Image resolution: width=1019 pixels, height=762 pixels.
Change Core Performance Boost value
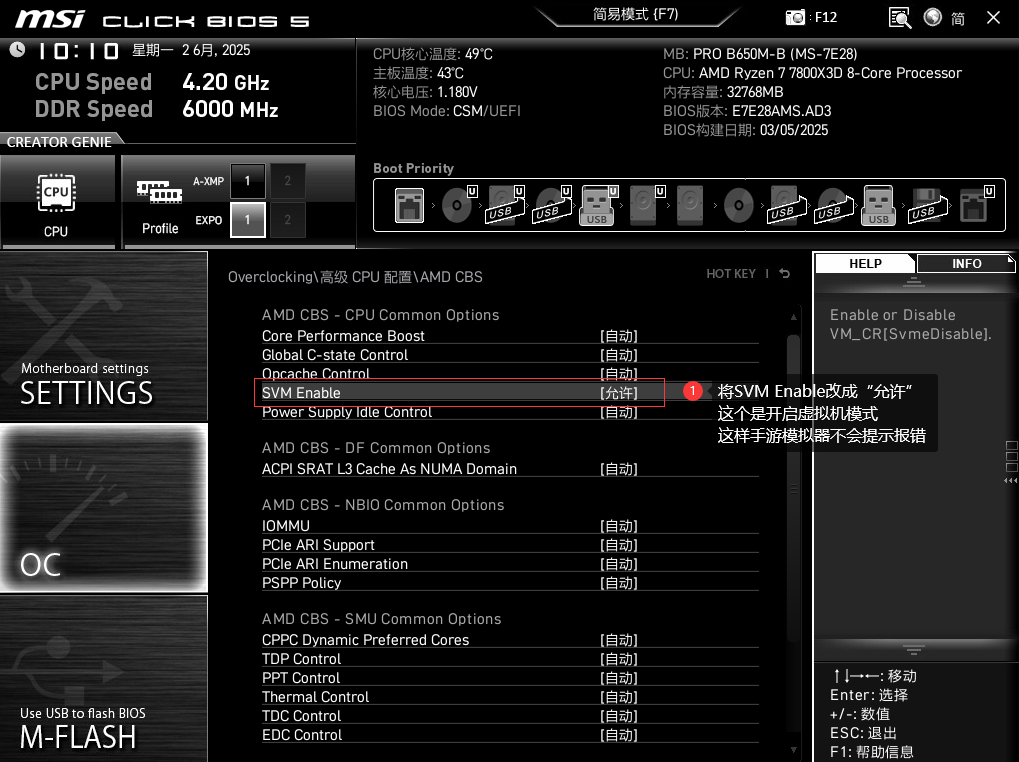(619, 336)
